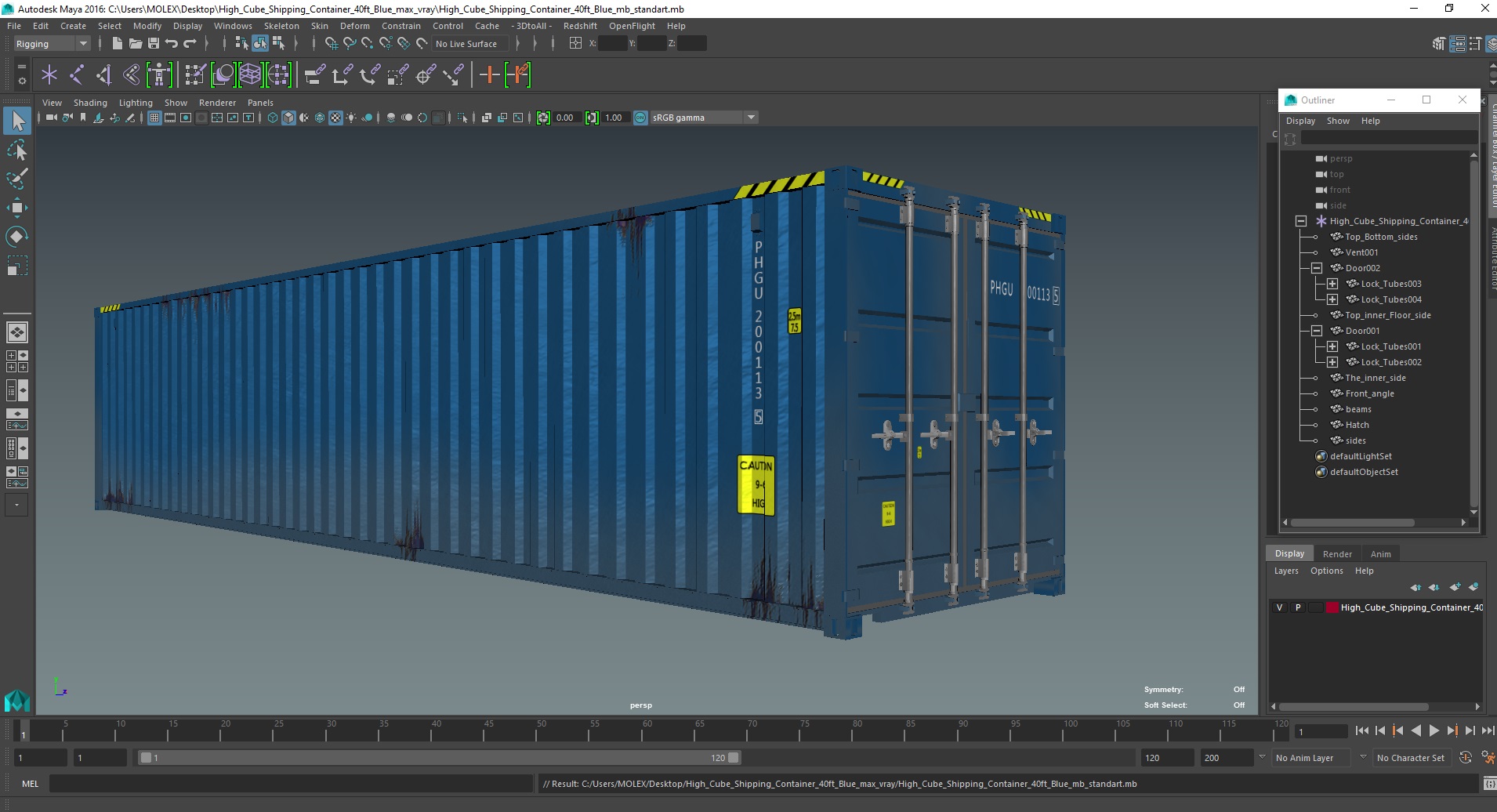Open the Quick Rig humanoid shelf icon
1497x812 pixels.
159,75
